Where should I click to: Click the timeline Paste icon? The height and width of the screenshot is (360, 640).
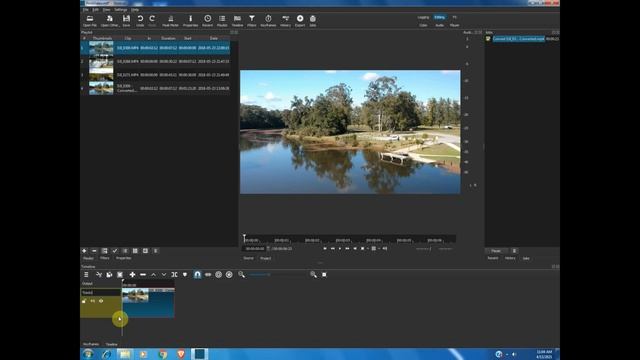click(x=120, y=275)
